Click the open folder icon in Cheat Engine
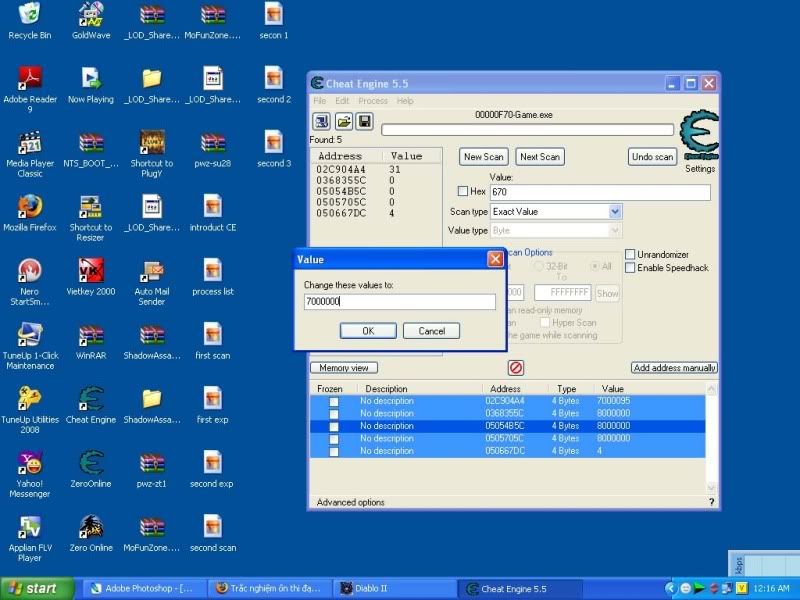The image size is (800, 600). (343, 121)
